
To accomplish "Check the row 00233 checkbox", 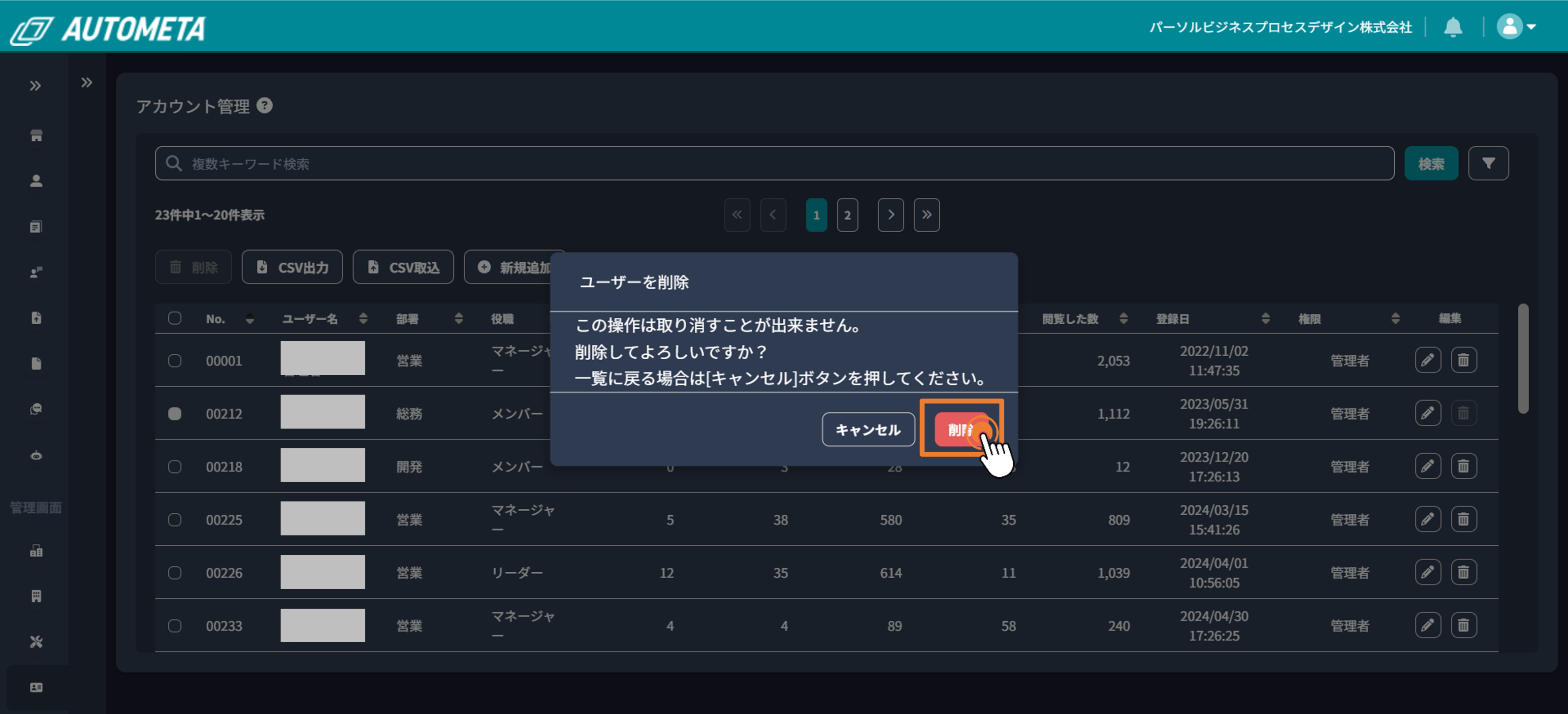I will click(x=175, y=626).
